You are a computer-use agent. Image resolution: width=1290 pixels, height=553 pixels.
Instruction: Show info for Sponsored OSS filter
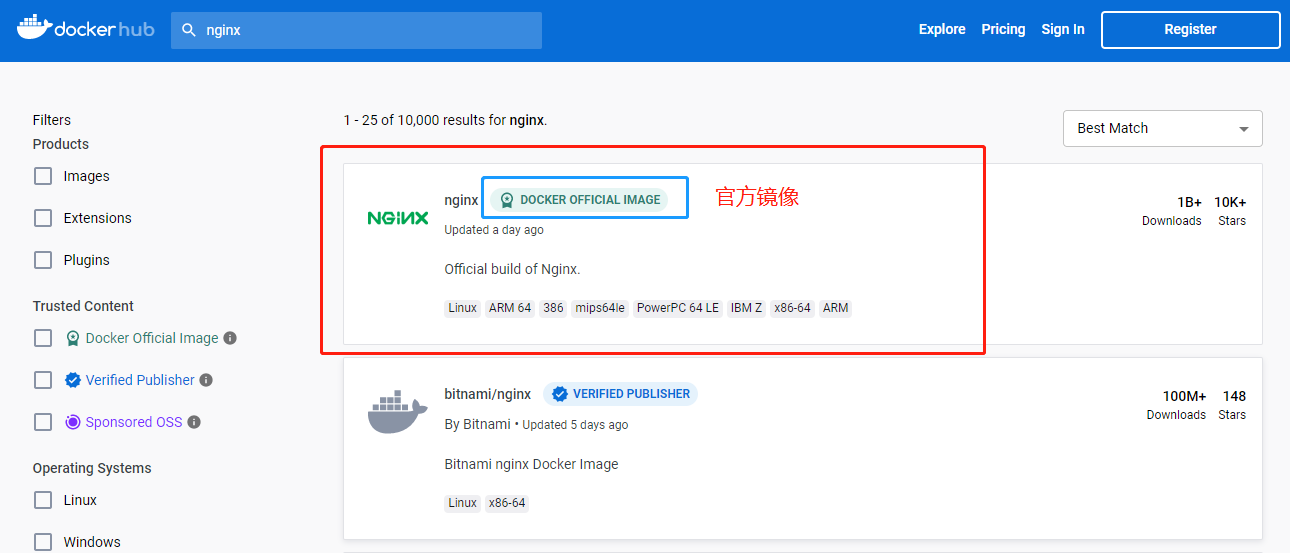click(194, 422)
